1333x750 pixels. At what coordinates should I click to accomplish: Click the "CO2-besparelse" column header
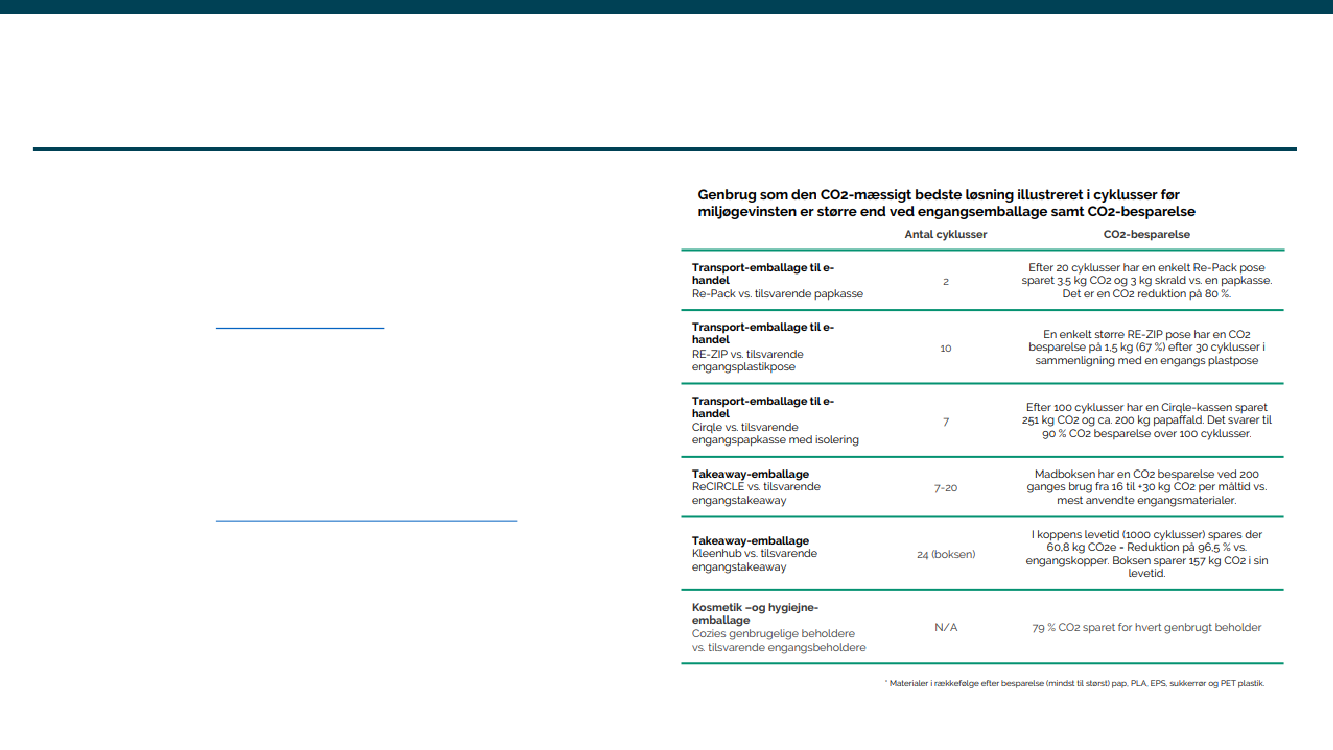tap(1146, 234)
